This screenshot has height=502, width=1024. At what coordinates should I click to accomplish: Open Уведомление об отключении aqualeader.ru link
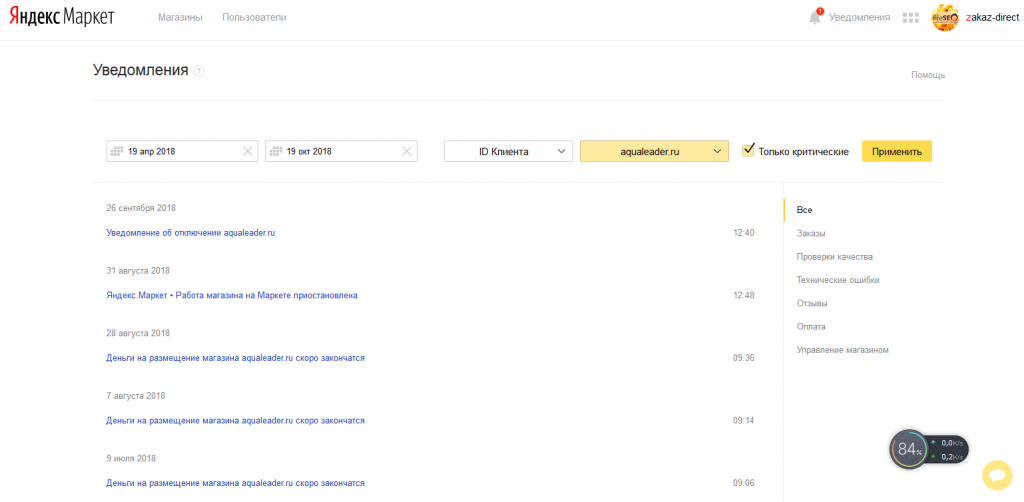[x=190, y=233]
